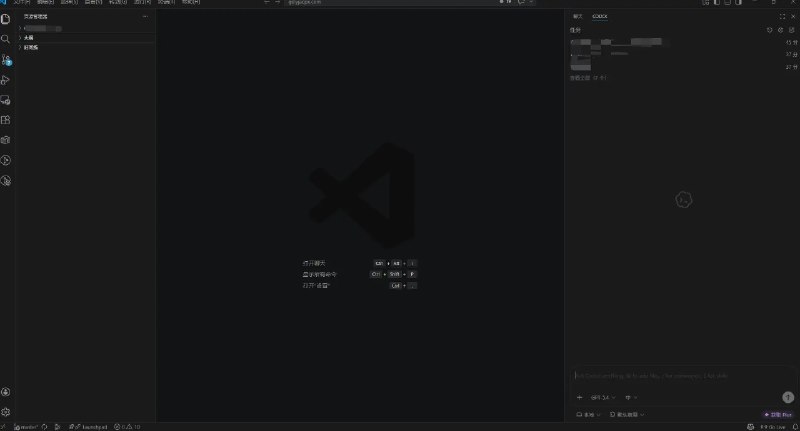The image size is (800, 431).
Task: Open the customize layout icon in title bar
Action: (x=706, y=2)
